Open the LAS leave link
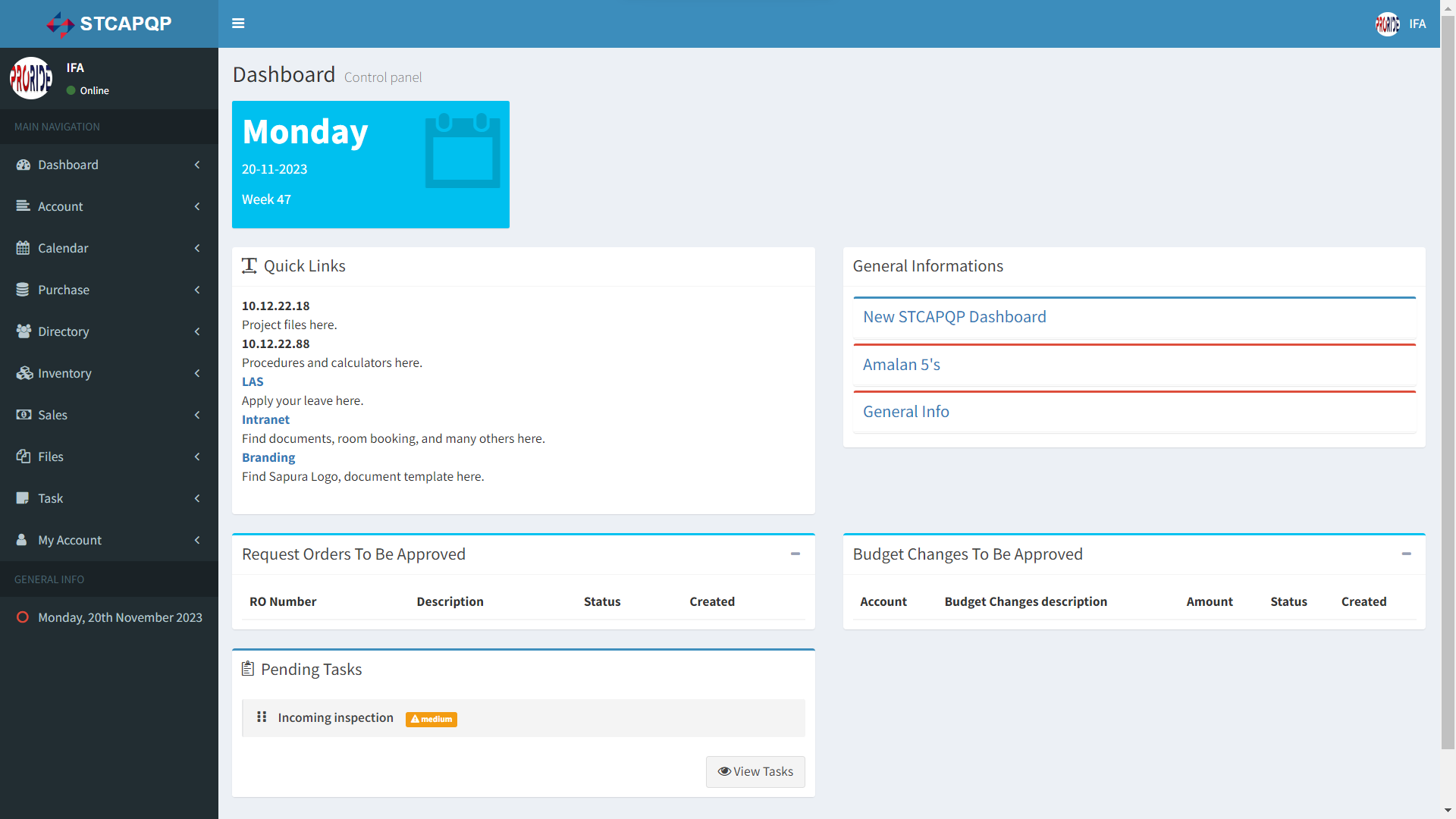 coord(253,381)
